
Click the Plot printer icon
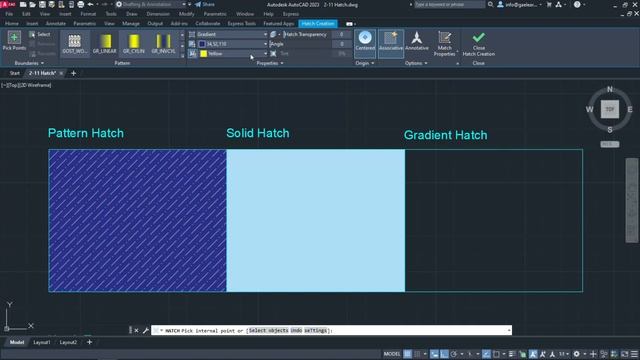point(81,4)
